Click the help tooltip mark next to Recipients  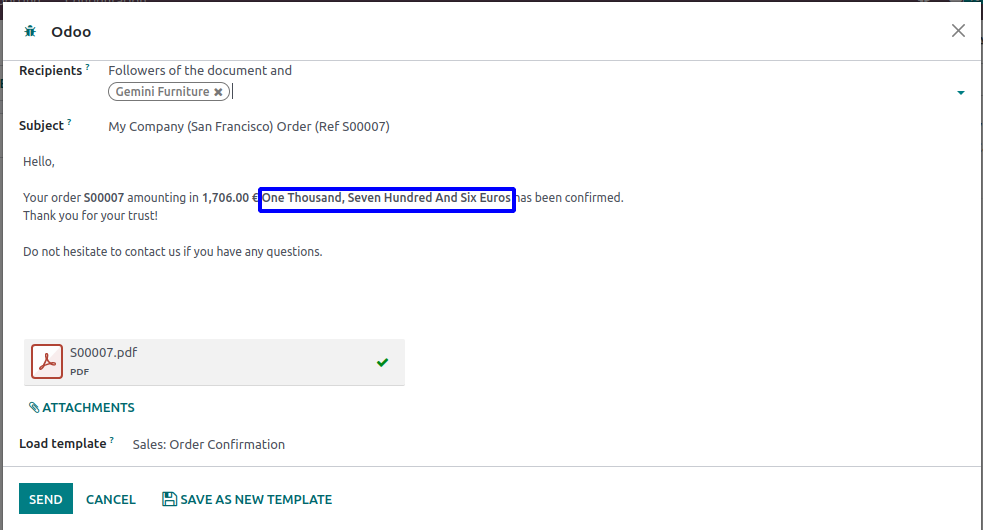pyautogui.click(x=87, y=68)
